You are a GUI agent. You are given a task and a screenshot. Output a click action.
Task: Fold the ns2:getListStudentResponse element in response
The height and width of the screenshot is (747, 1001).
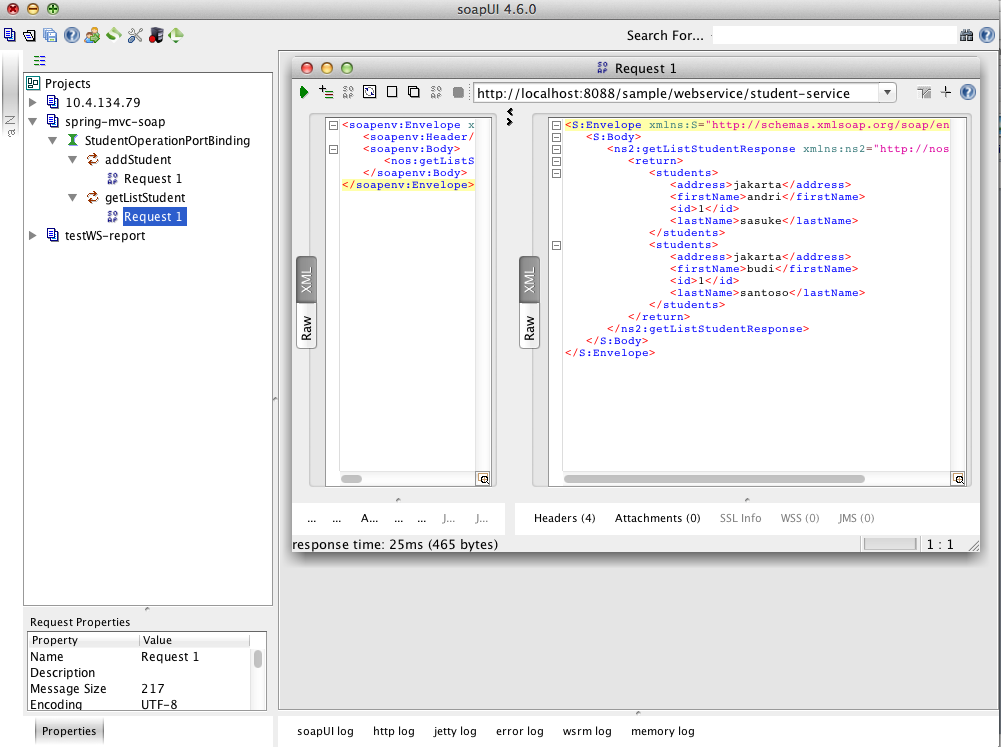pyautogui.click(x=557, y=149)
